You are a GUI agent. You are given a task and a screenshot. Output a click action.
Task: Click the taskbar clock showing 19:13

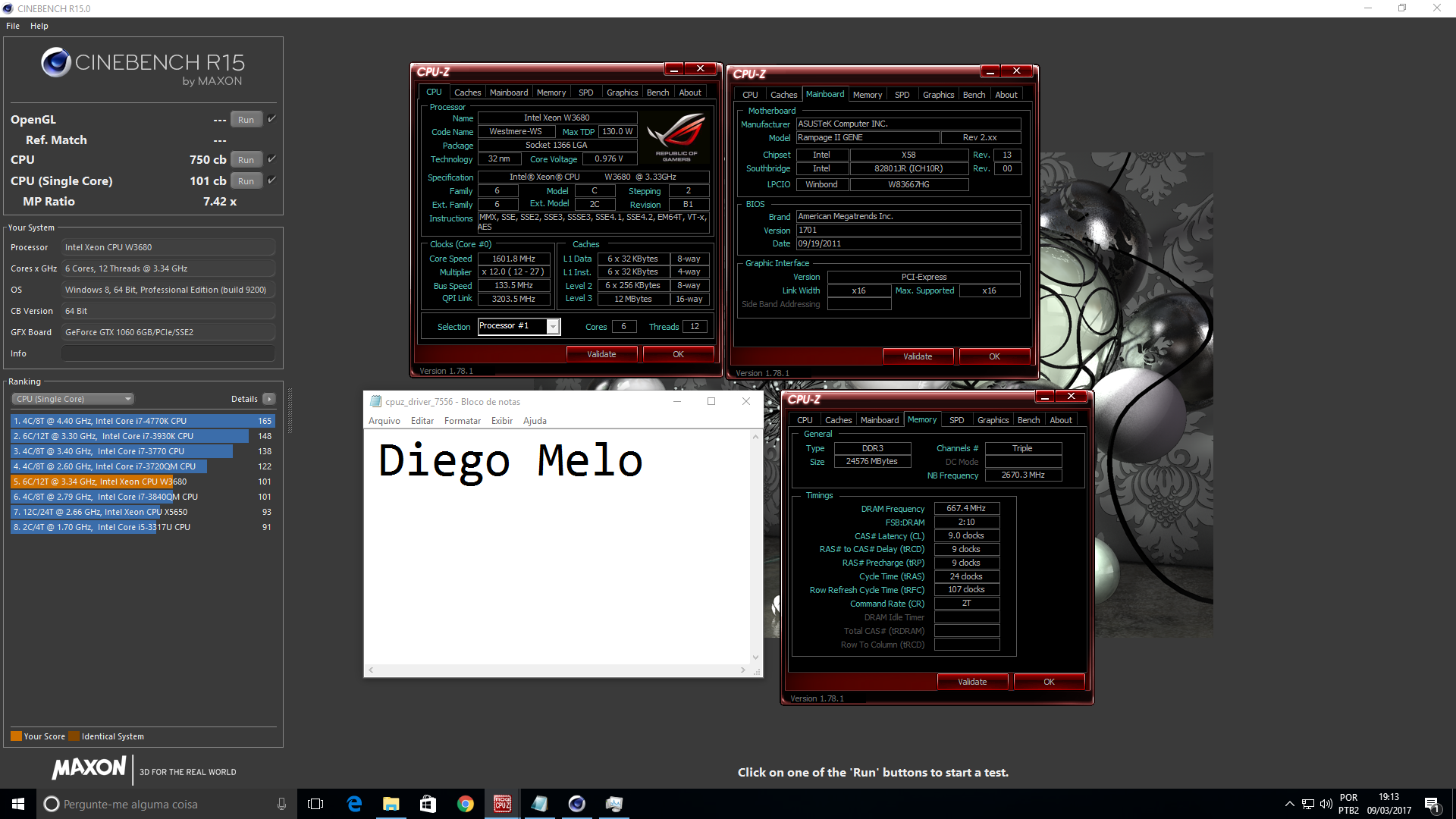coord(1389,804)
